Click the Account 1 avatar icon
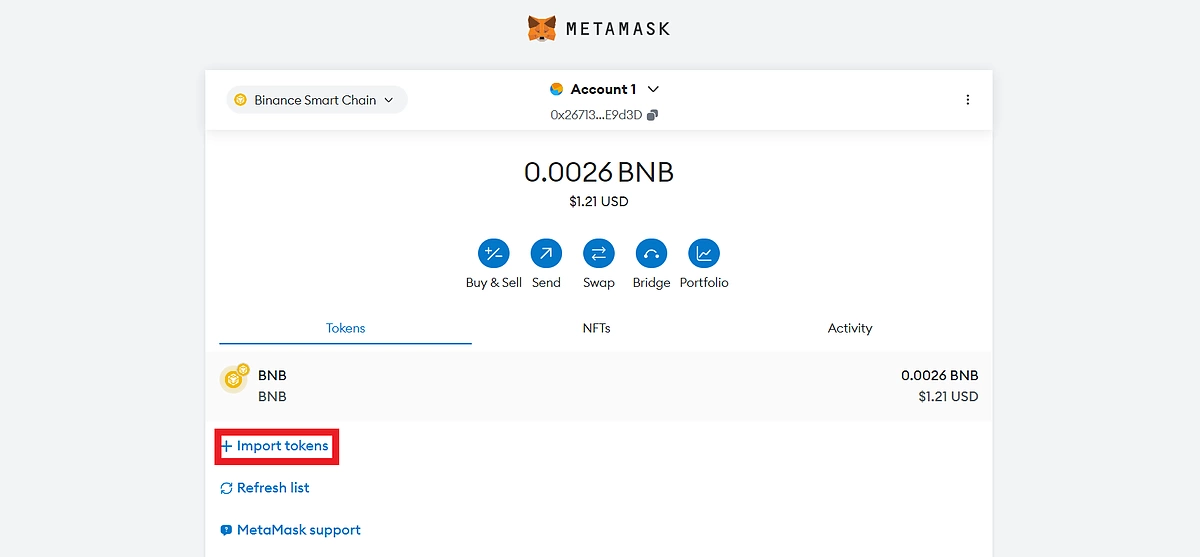The image size is (1200, 557). (x=557, y=89)
